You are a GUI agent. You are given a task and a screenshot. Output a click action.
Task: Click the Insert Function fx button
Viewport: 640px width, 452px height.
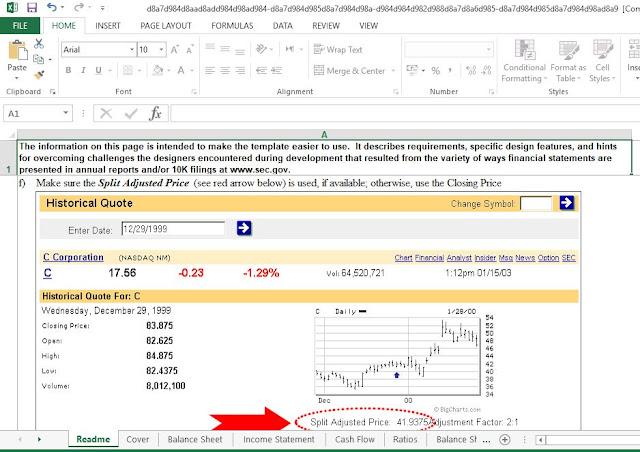156,113
